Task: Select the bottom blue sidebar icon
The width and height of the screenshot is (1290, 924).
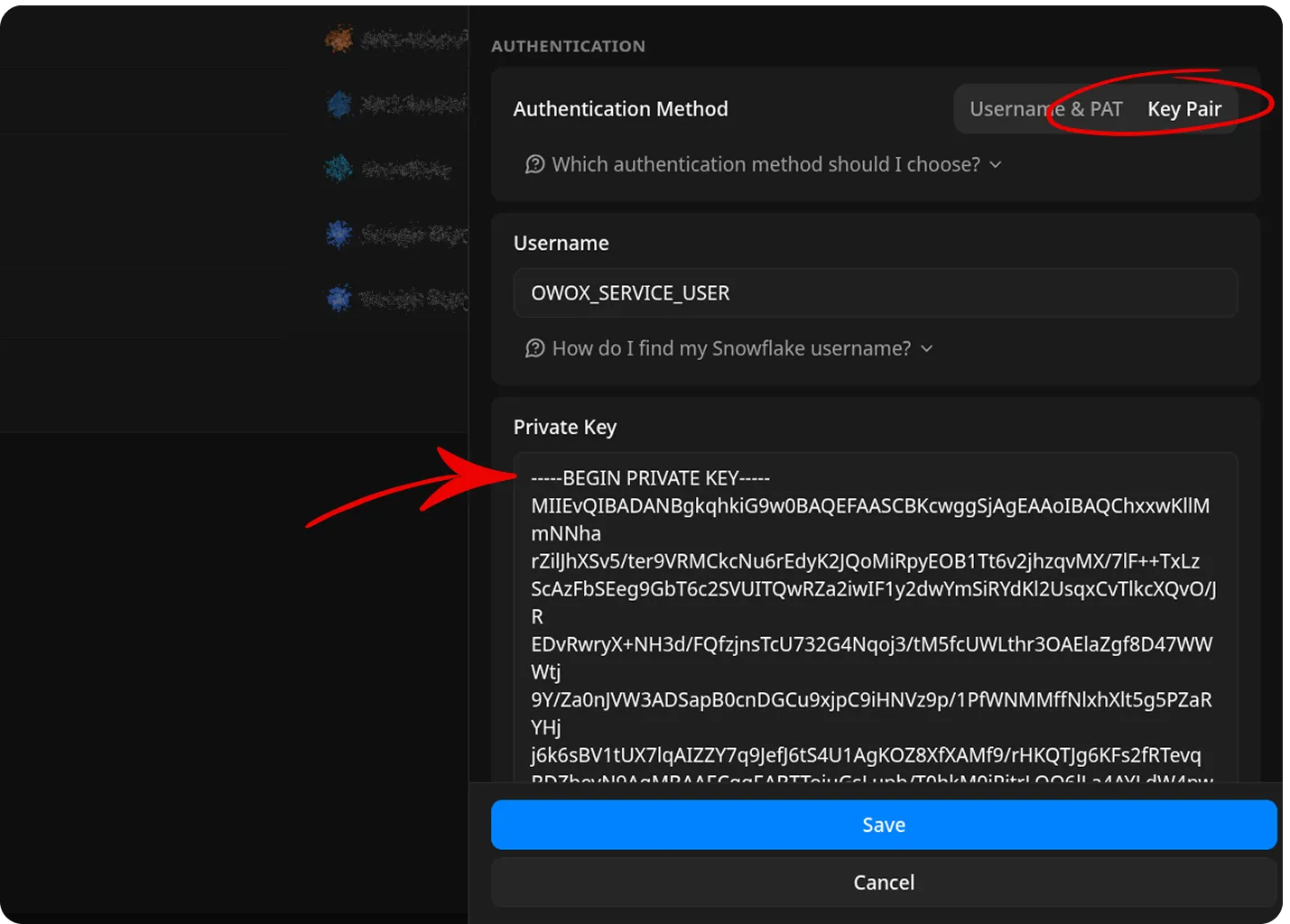Action: (x=337, y=299)
